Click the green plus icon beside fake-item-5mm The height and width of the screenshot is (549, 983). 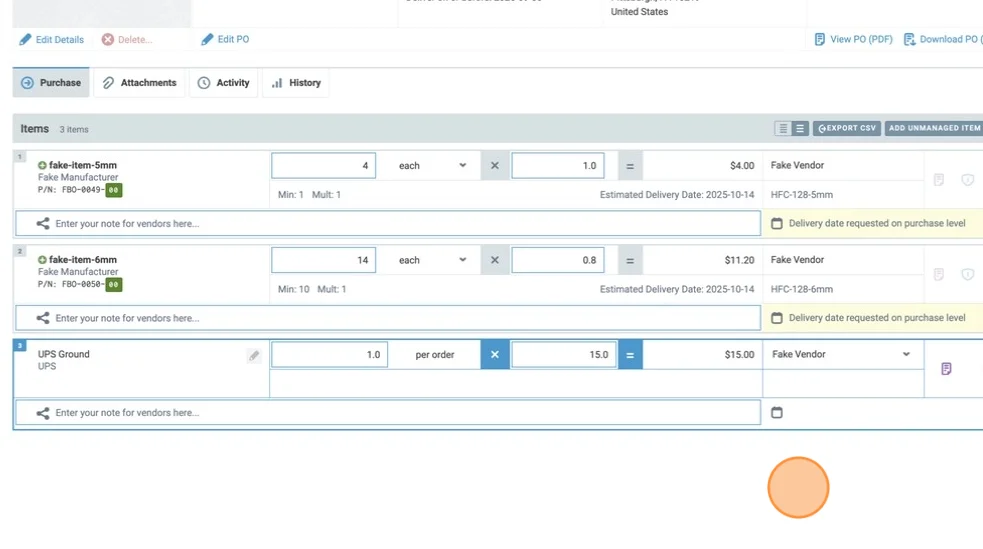(x=43, y=165)
